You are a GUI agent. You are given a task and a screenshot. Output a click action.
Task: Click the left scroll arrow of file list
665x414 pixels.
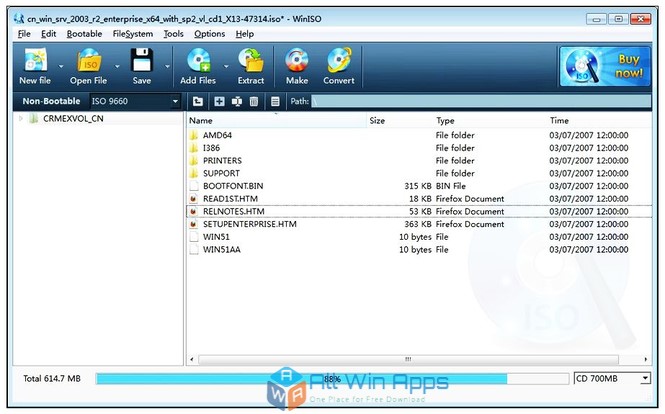click(192, 360)
